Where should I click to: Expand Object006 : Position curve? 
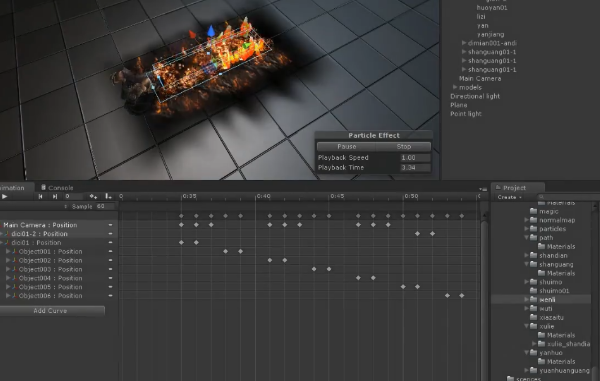[x=8, y=296]
